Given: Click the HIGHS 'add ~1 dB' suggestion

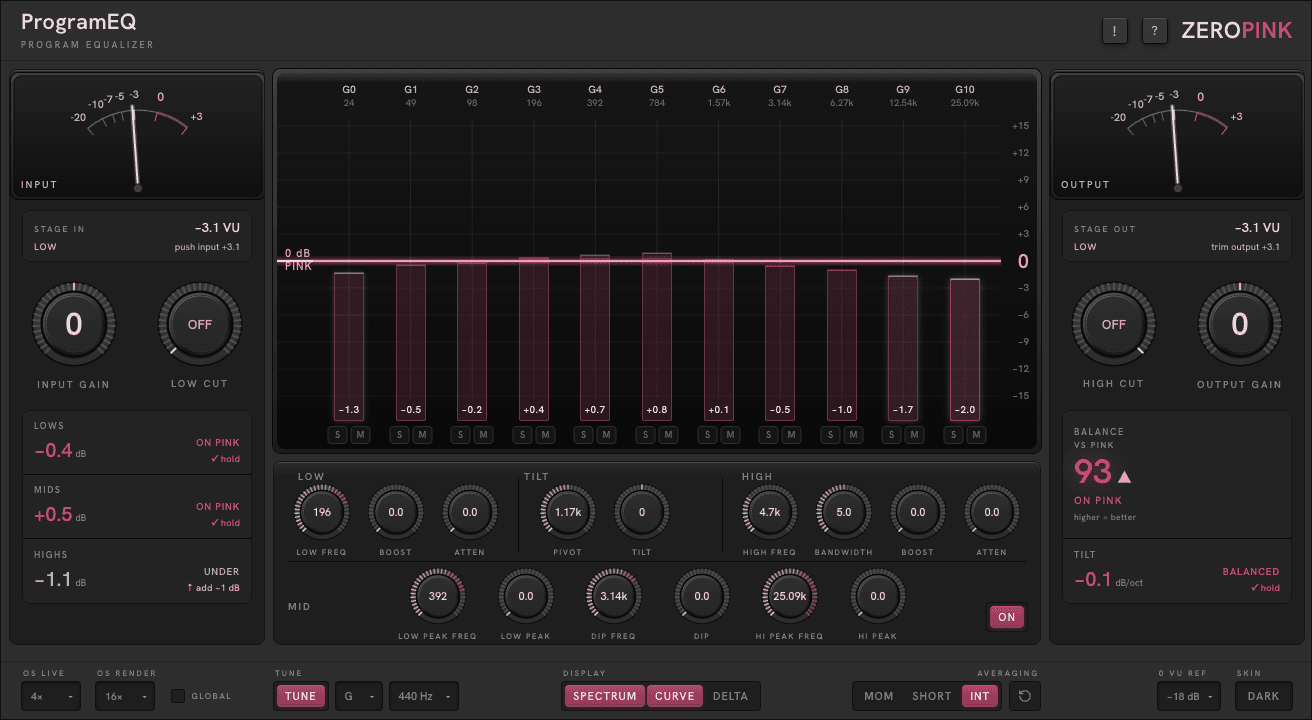Looking at the screenshot, I should click(x=214, y=587).
